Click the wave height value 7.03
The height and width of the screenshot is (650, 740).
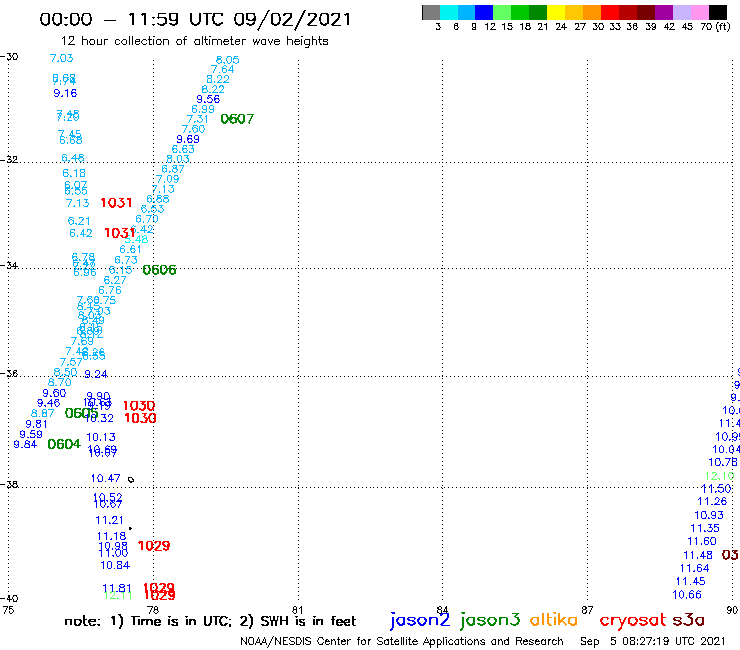tap(61, 58)
